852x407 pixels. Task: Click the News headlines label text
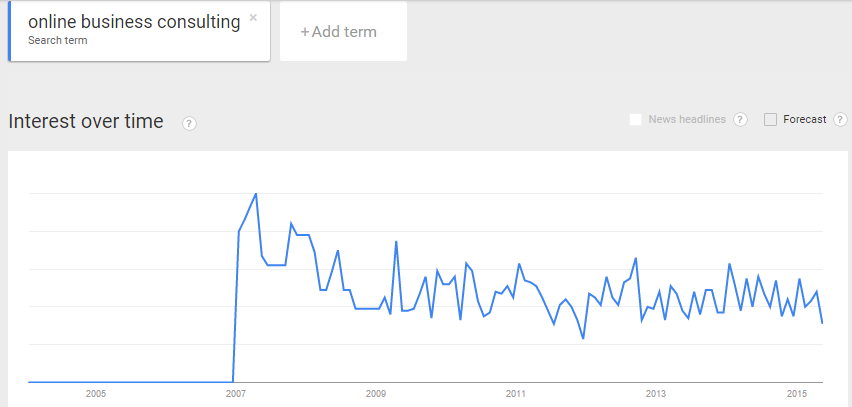click(687, 120)
